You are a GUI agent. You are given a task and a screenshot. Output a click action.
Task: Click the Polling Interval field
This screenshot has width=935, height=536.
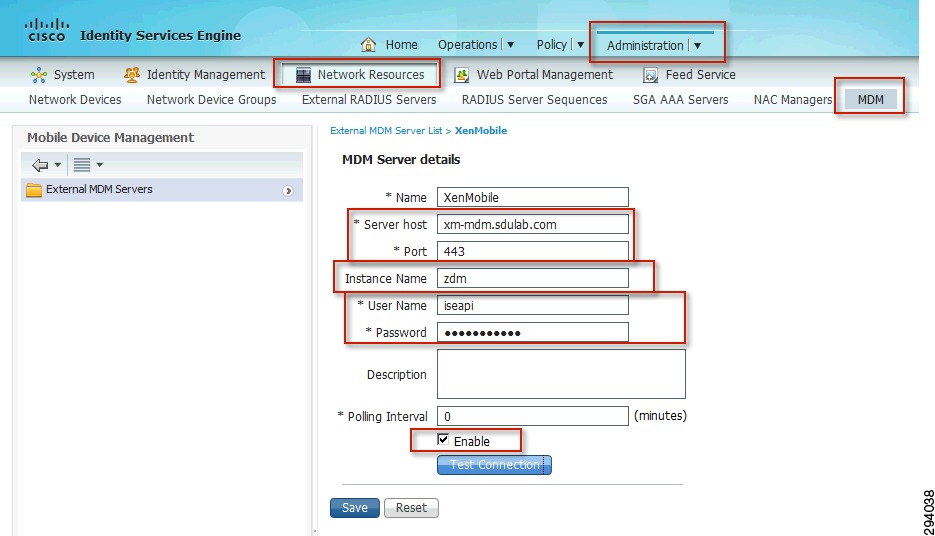(x=532, y=416)
